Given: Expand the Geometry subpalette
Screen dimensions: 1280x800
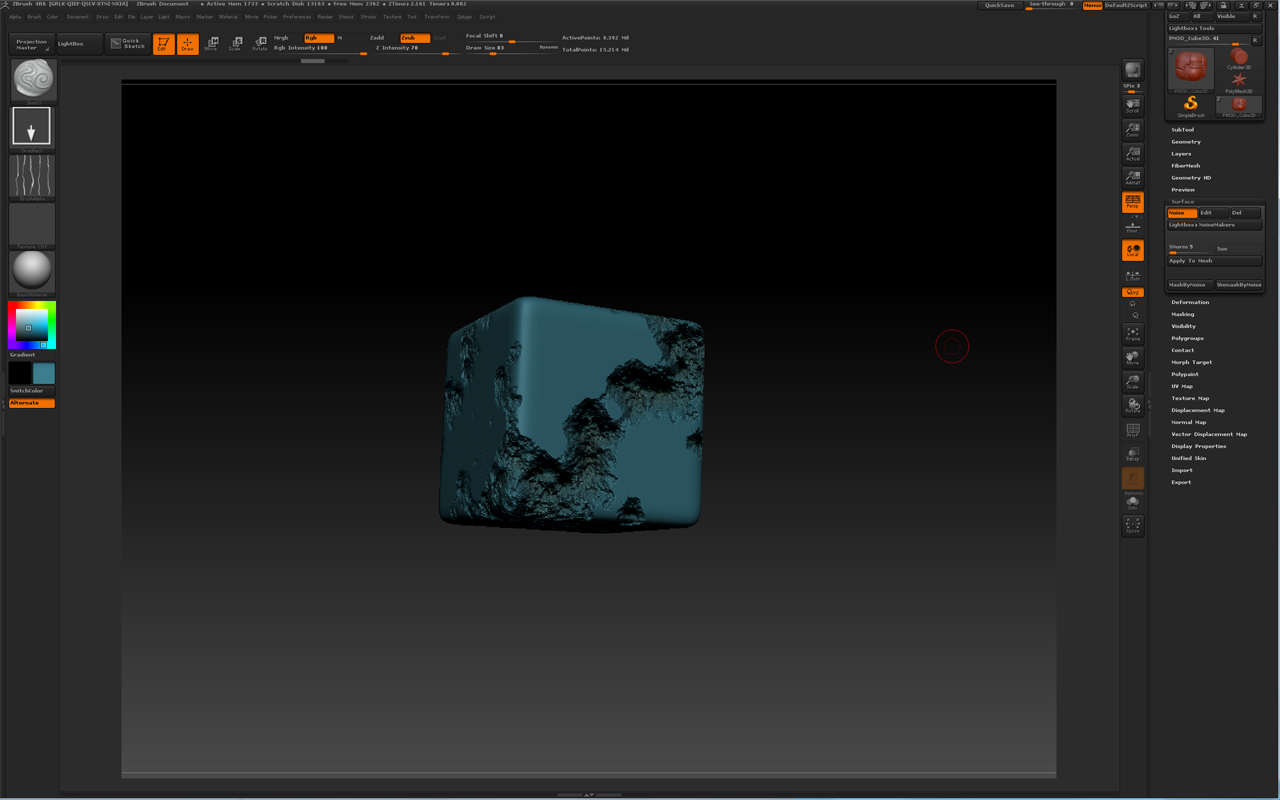Looking at the screenshot, I should [x=1186, y=142].
